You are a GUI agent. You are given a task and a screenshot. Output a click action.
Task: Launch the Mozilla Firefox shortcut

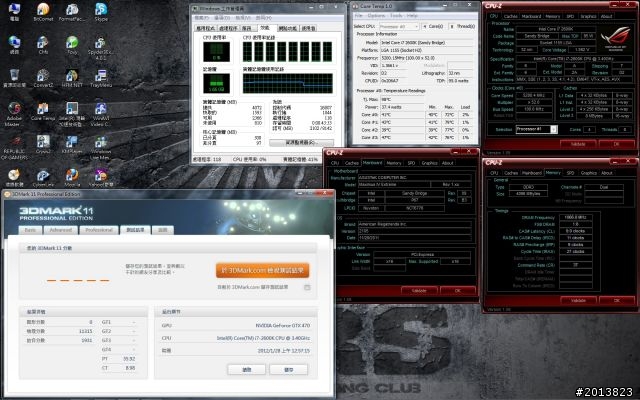[x=72, y=178]
